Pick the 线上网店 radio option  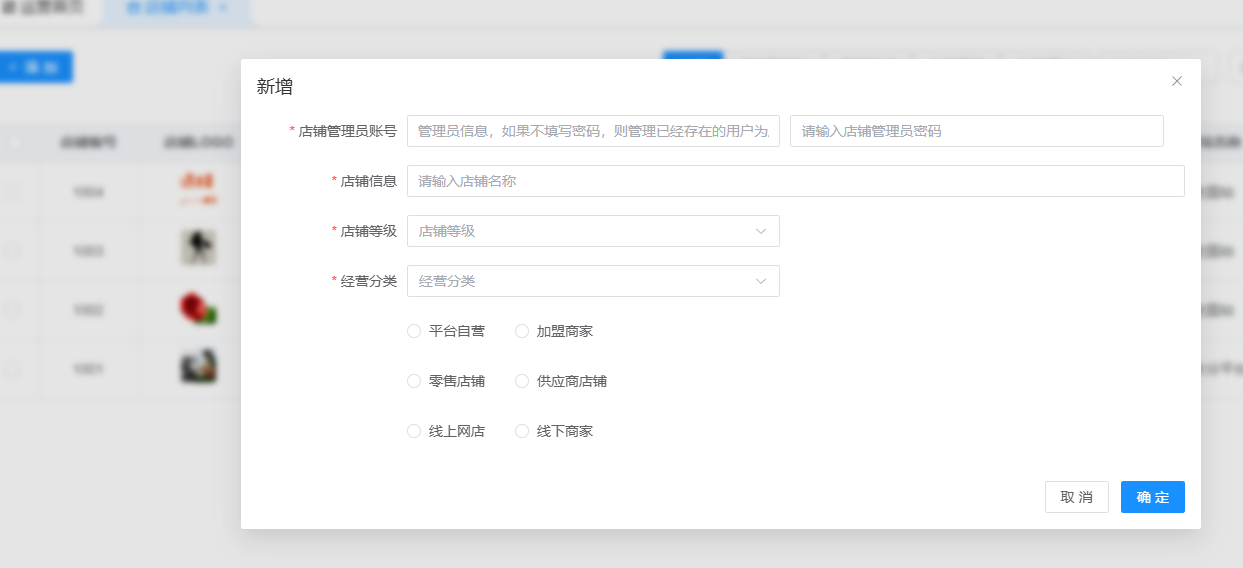pos(414,431)
